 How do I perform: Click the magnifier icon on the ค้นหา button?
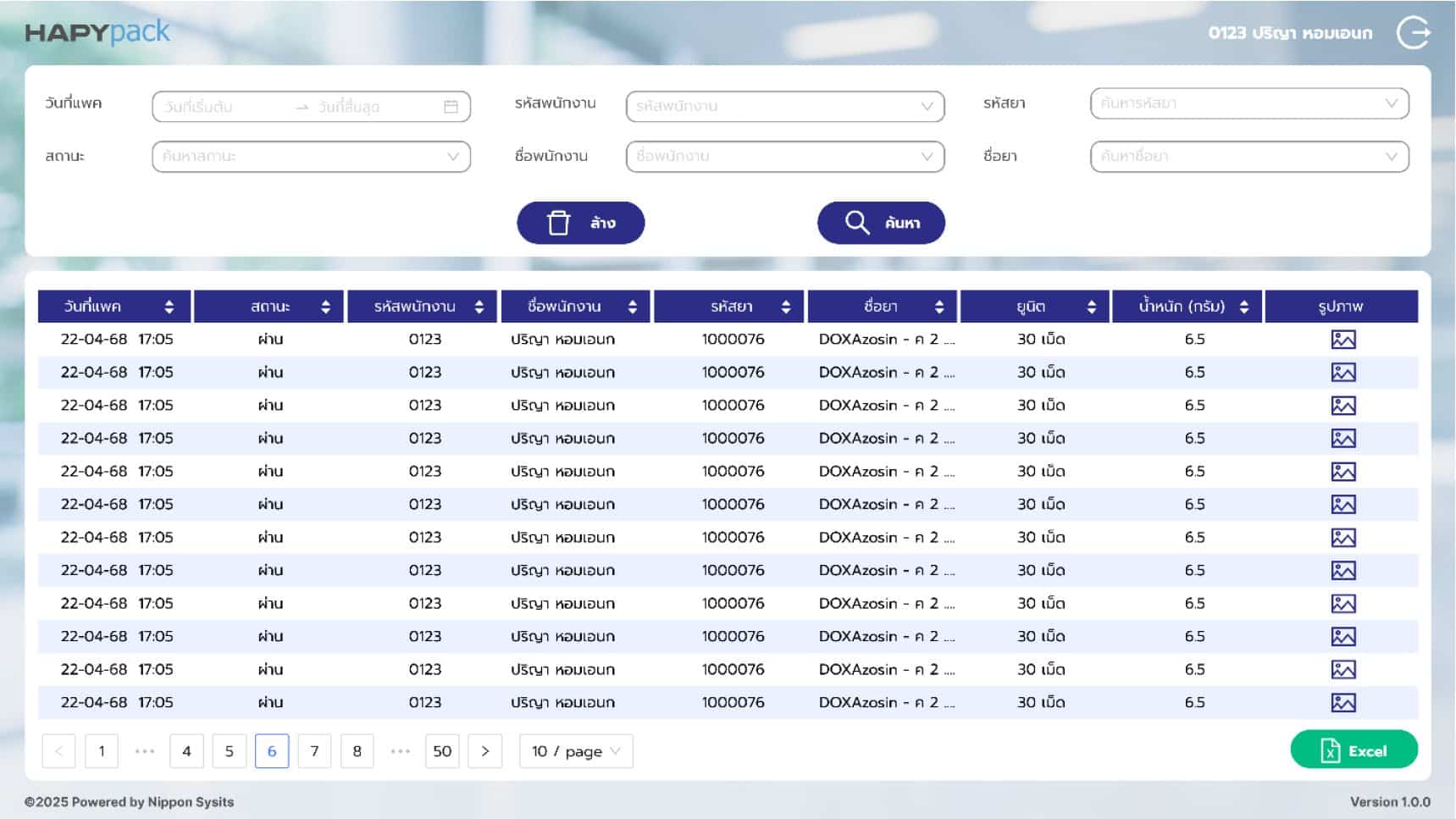858,222
